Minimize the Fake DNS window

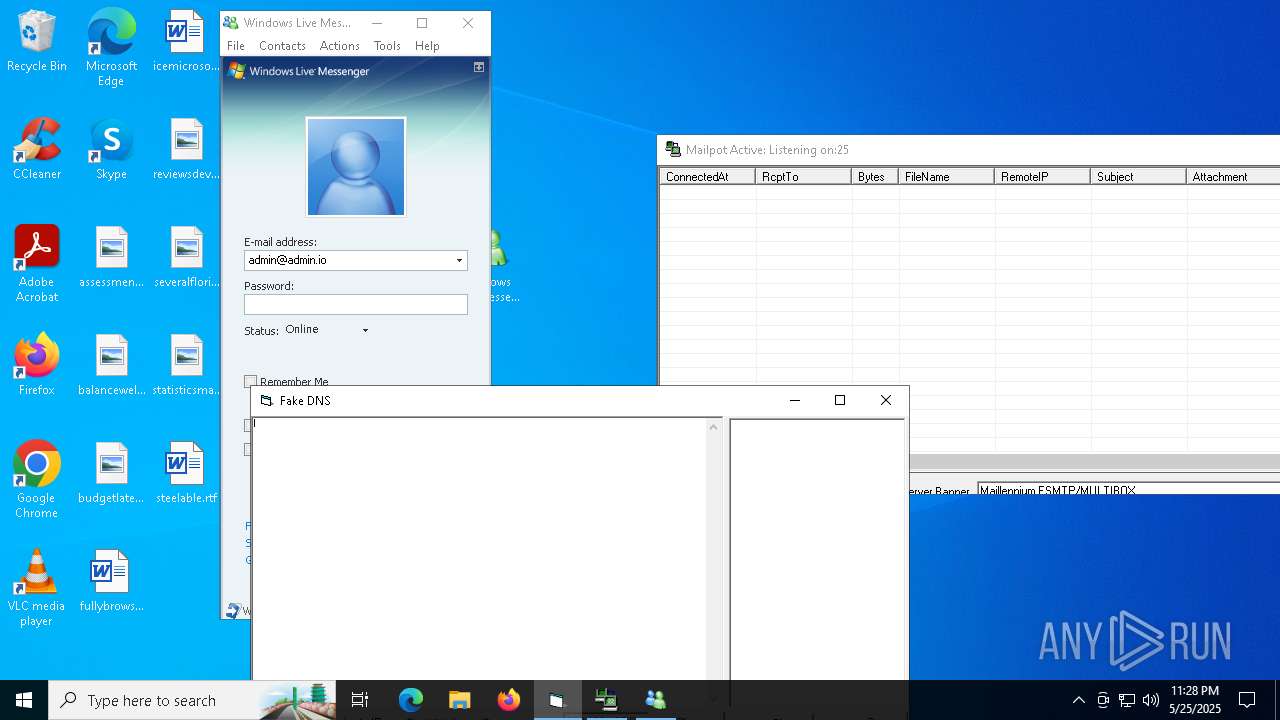pos(795,400)
